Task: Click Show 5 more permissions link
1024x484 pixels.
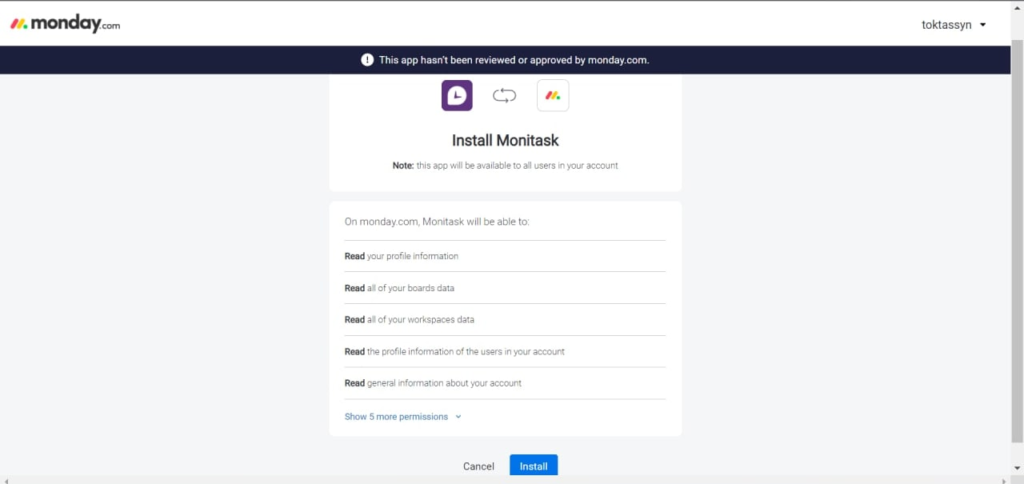Action: pos(396,417)
